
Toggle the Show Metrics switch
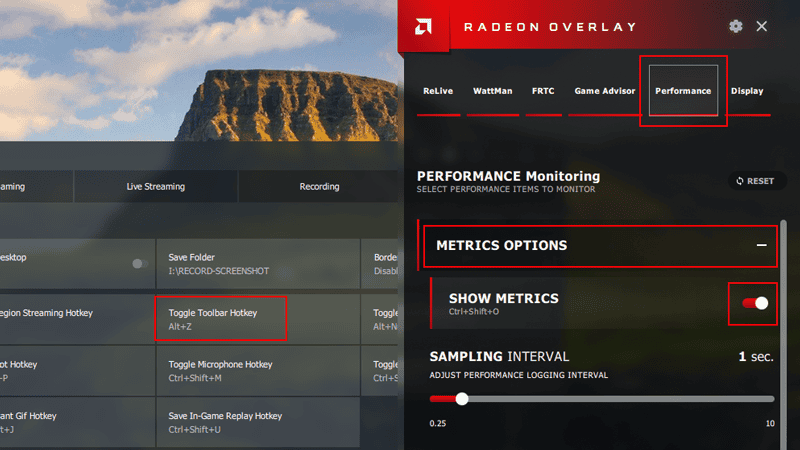[x=753, y=303]
